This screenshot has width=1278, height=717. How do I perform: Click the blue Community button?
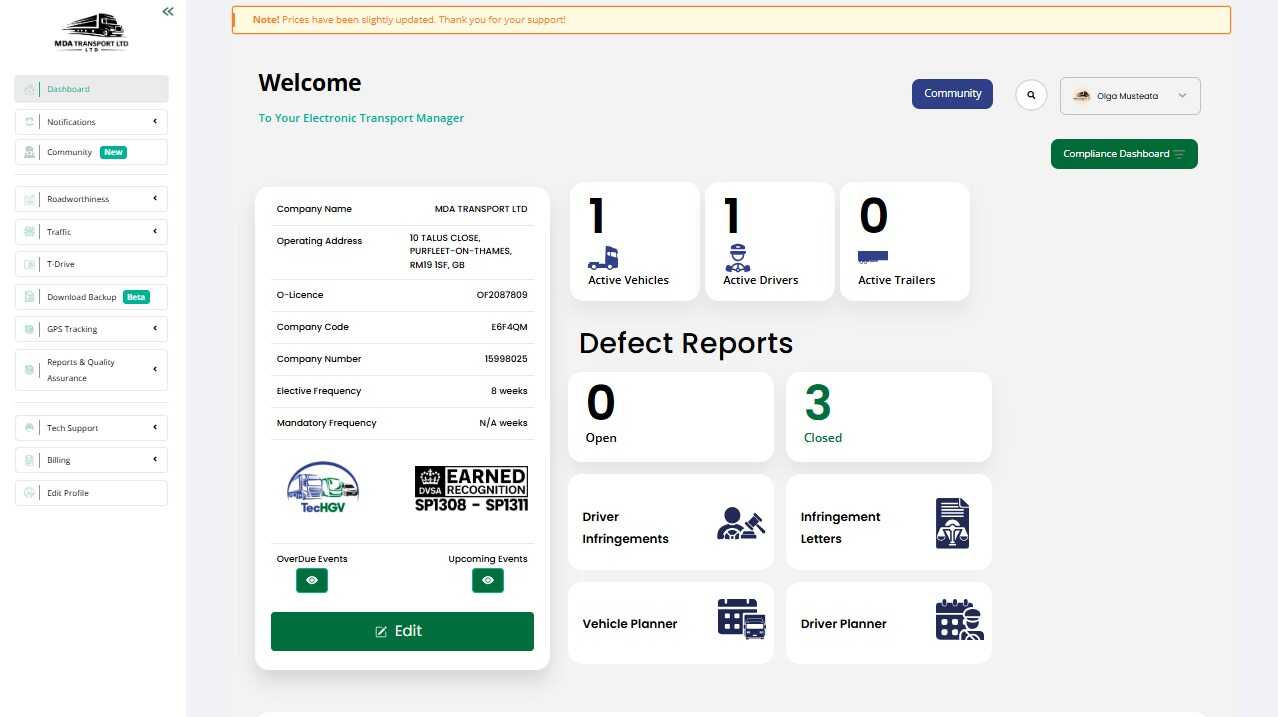[952, 94]
